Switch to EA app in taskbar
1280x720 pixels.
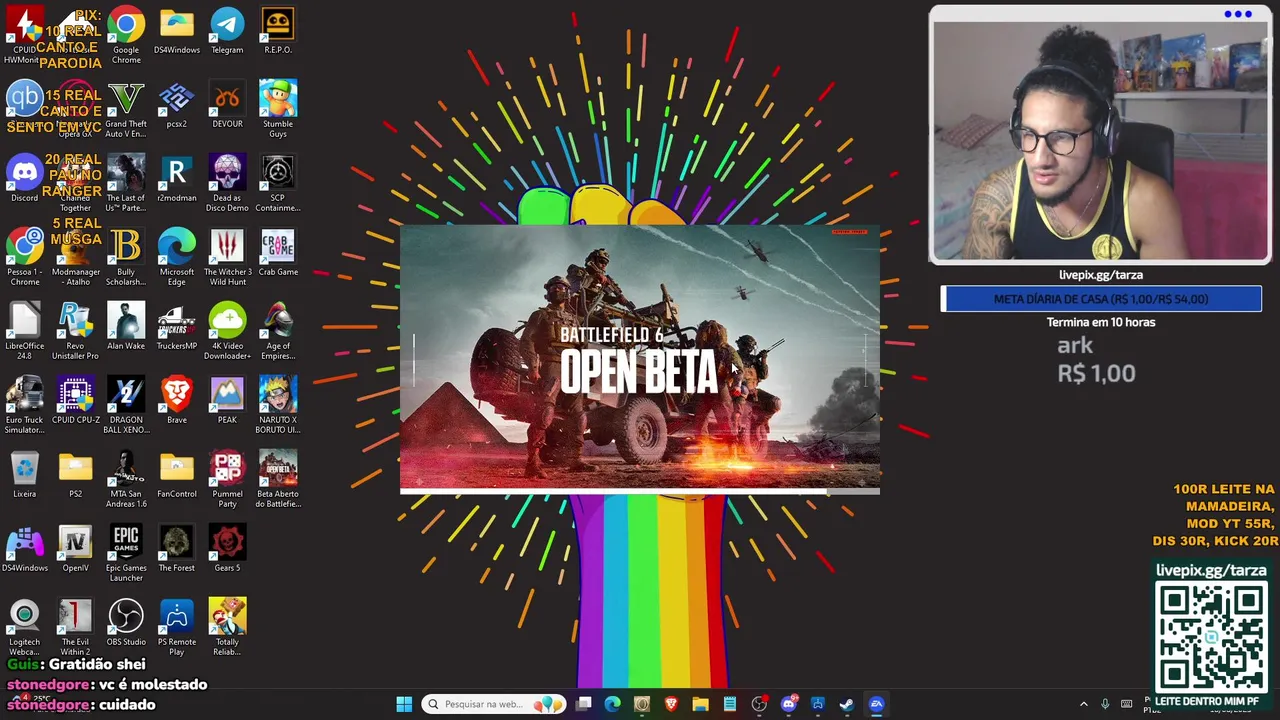[876, 704]
